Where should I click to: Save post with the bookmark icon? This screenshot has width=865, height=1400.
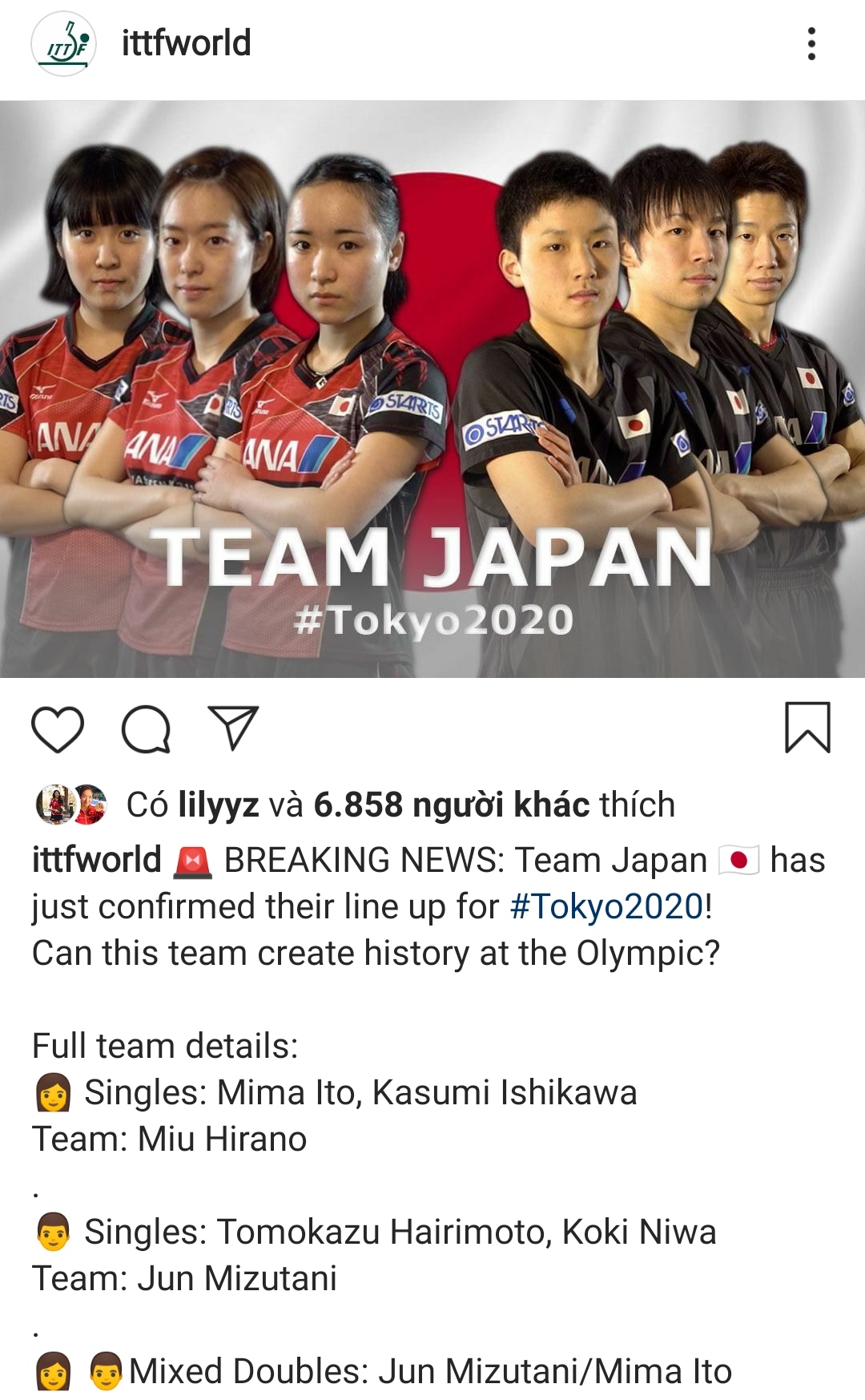click(807, 728)
